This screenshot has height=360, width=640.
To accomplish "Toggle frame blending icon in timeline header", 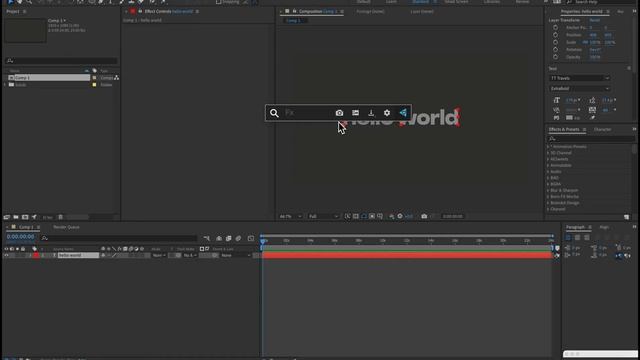I will 229,238.
